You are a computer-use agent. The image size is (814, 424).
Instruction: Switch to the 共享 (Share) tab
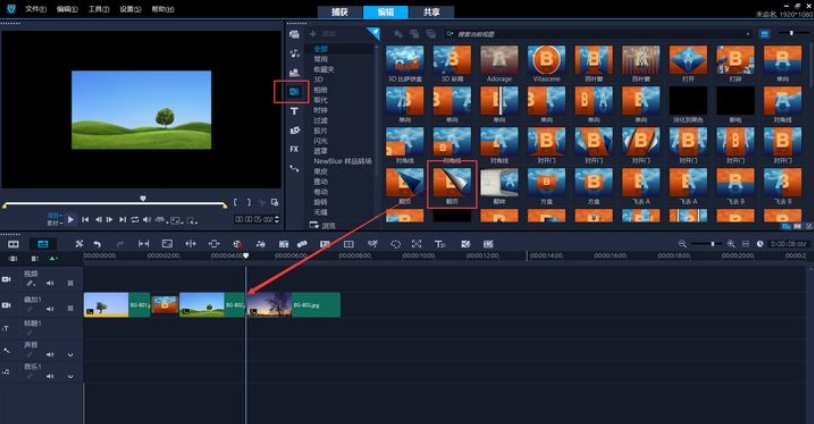point(431,12)
